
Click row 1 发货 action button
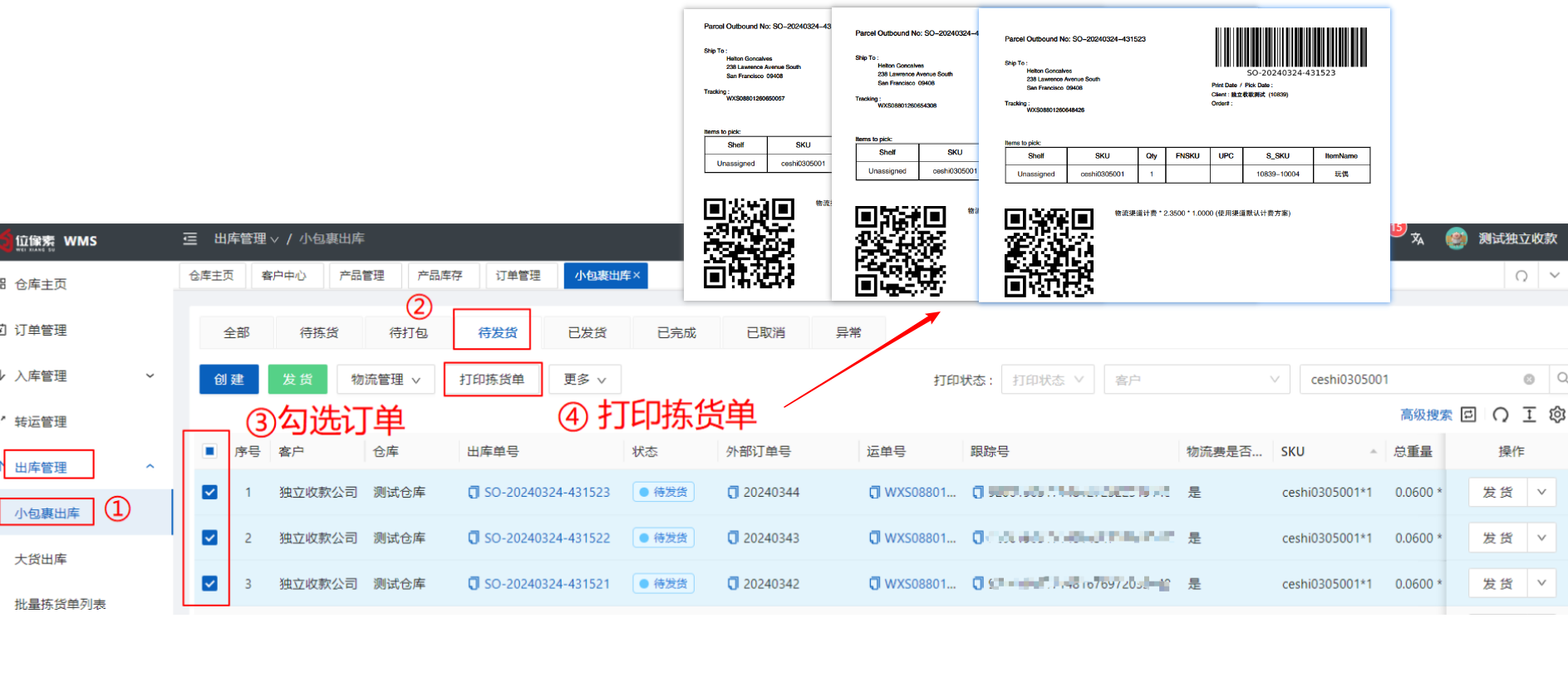(1498, 493)
